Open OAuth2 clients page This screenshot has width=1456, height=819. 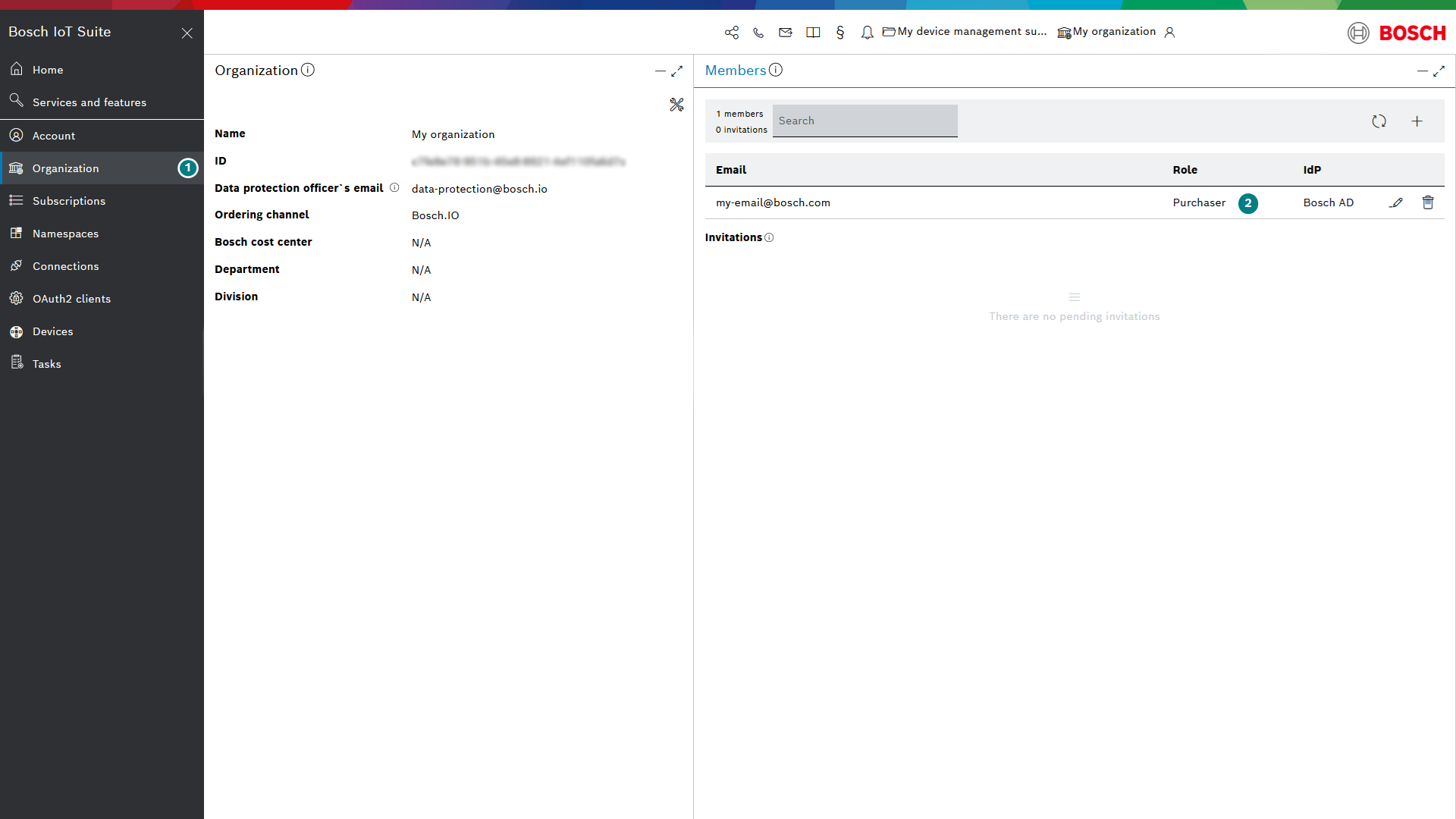(x=102, y=299)
